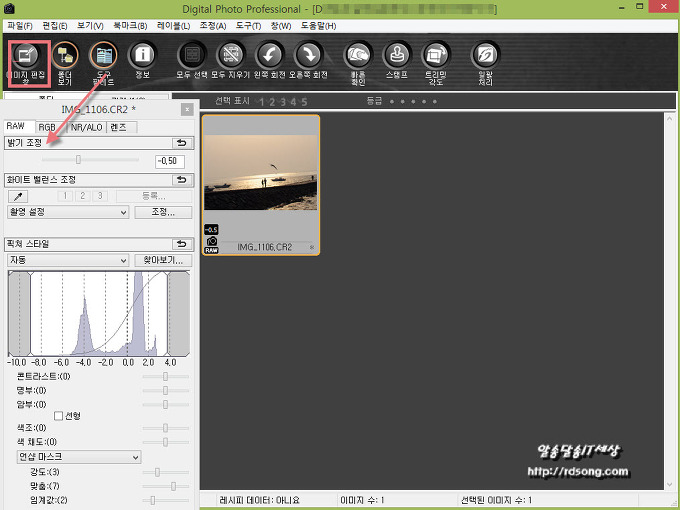Show image 정보 (info) from the toolbar

click(x=143, y=55)
